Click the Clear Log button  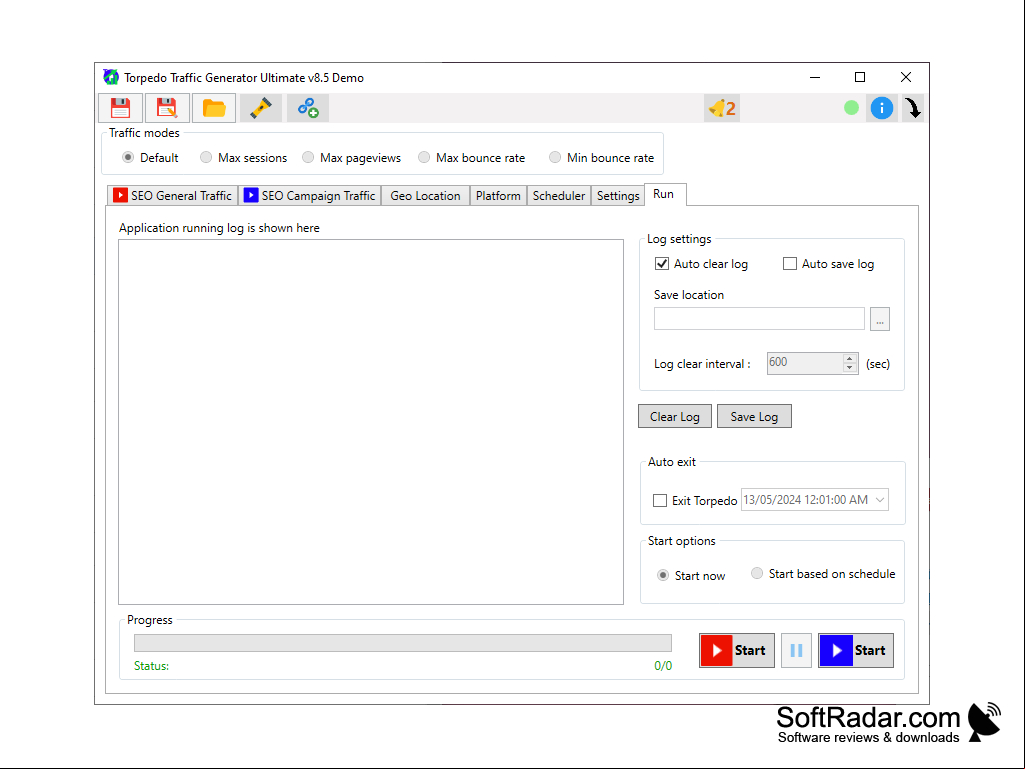[675, 417]
